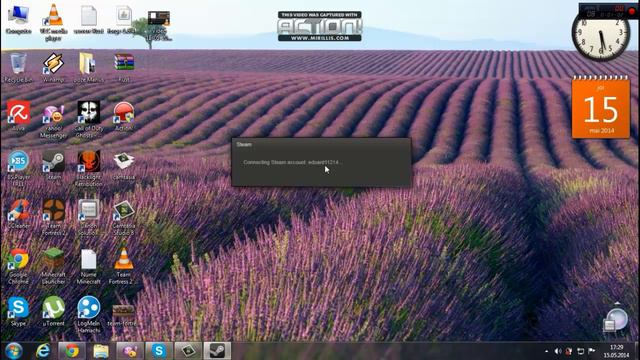Open the Recycle Bin

18,67
